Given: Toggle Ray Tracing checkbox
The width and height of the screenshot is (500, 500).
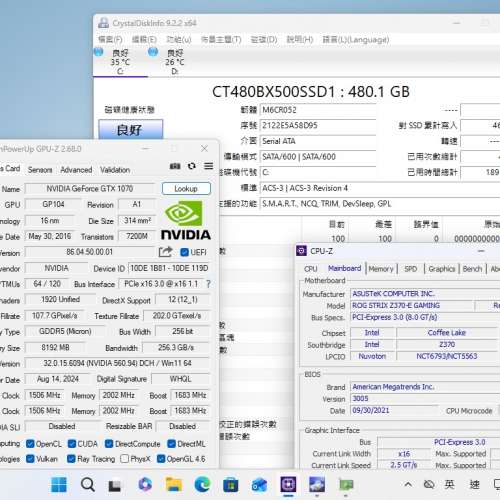Looking at the screenshot, I should click(71, 459).
